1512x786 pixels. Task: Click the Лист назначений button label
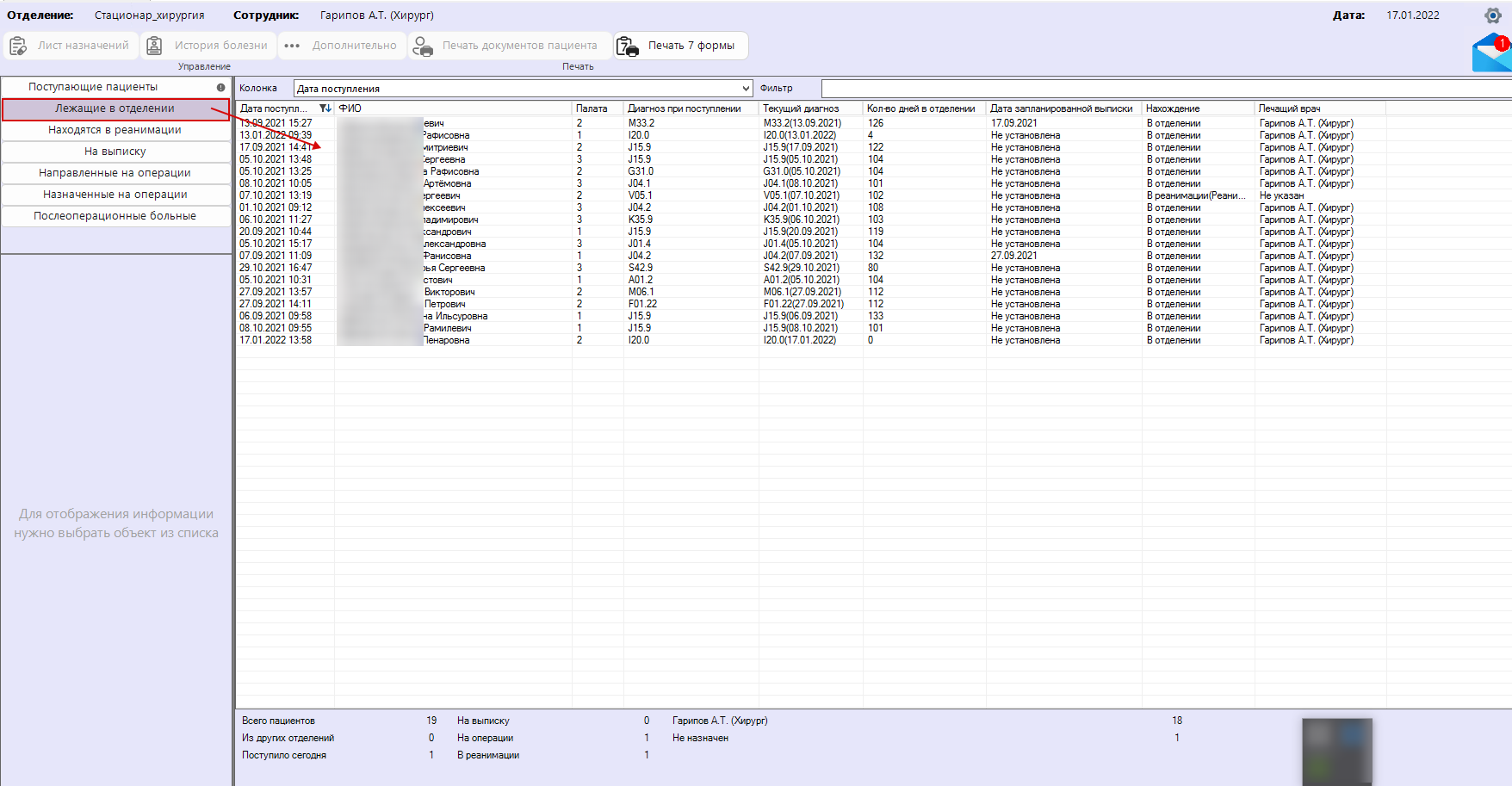click(84, 46)
